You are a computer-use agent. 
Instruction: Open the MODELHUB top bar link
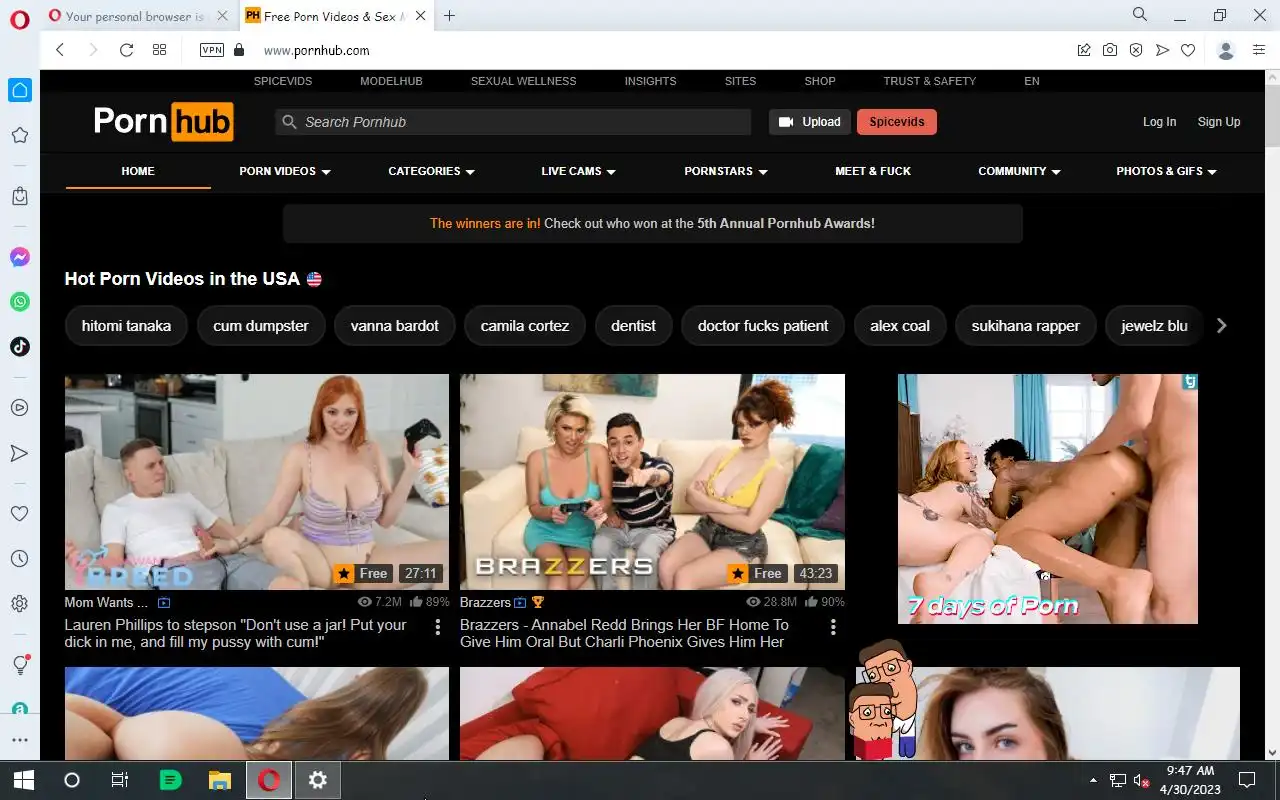391,81
